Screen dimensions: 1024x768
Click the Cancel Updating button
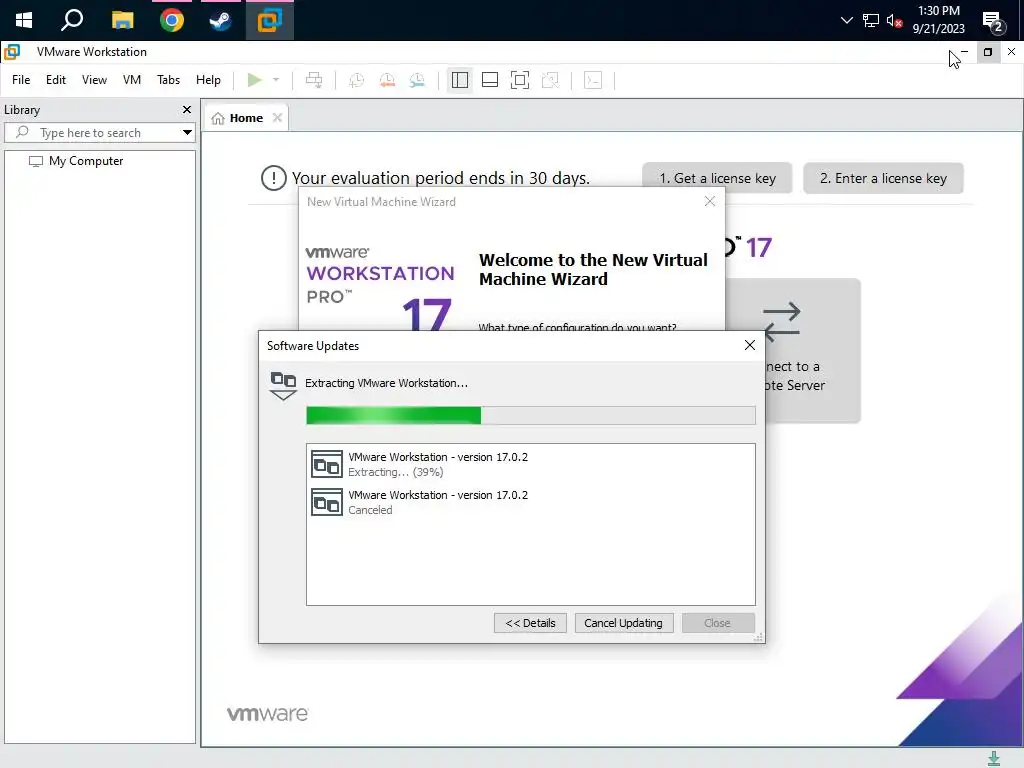(x=624, y=623)
